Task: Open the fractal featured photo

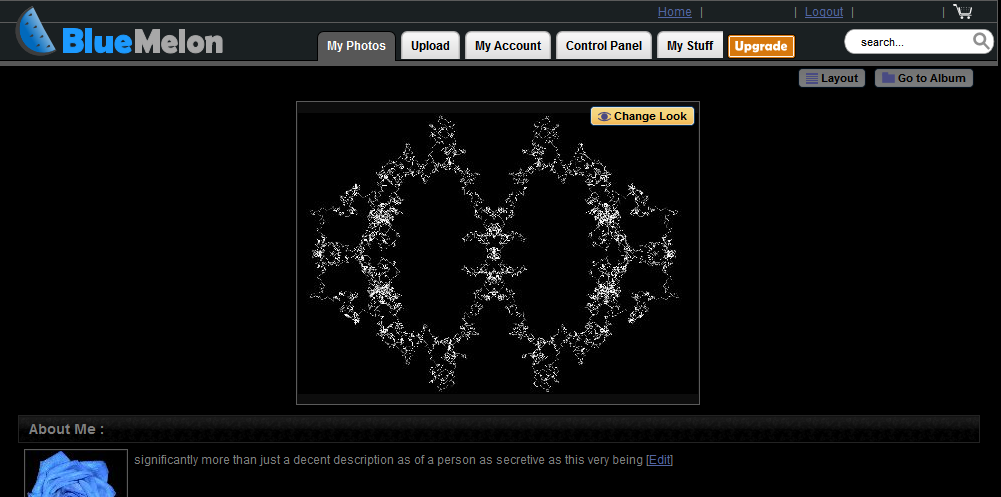Action: click(x=498, y=253)
